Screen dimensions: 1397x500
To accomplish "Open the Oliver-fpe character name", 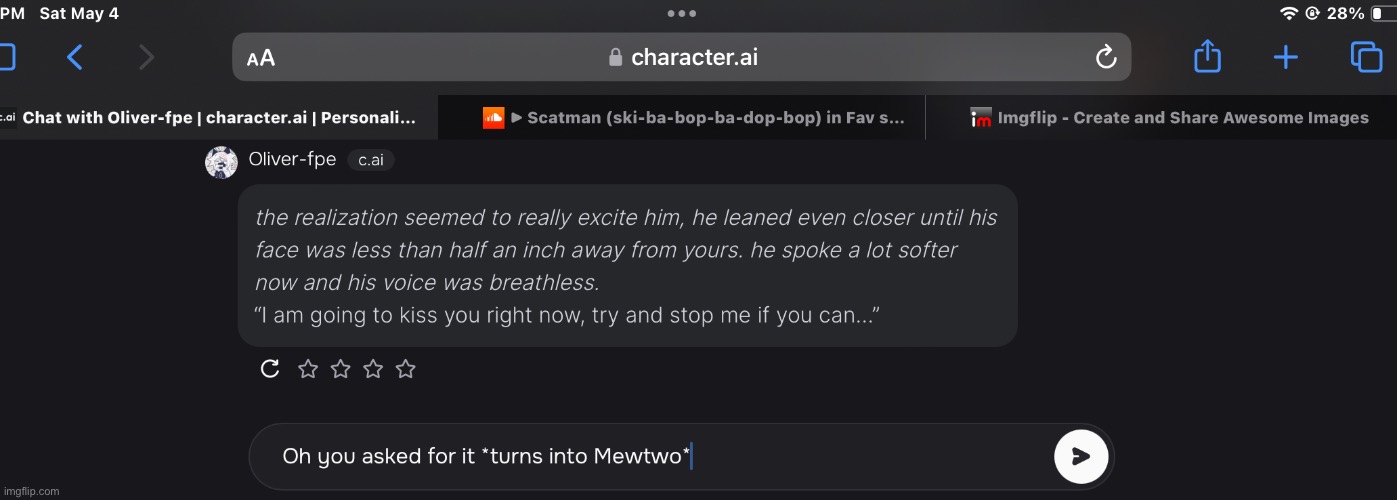I will pyautogui.click(x=292, y=160).
